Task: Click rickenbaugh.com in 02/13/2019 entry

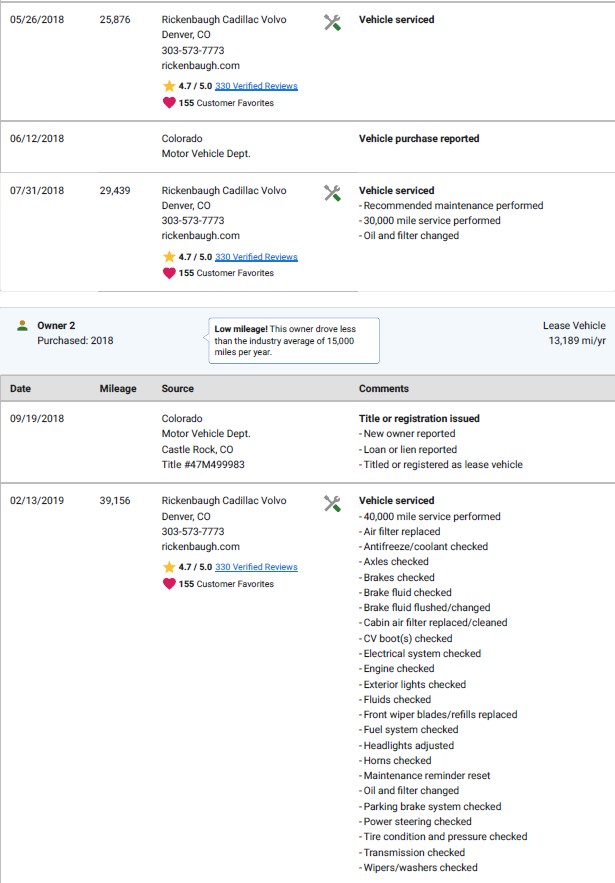Action: [200, 546]
